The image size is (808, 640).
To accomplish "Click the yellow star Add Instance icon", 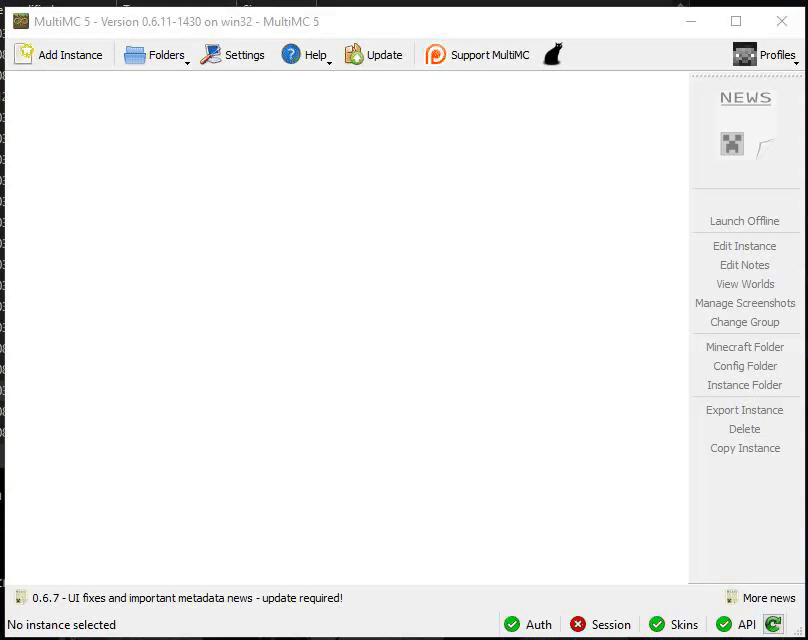I will [x=24, y=54].
